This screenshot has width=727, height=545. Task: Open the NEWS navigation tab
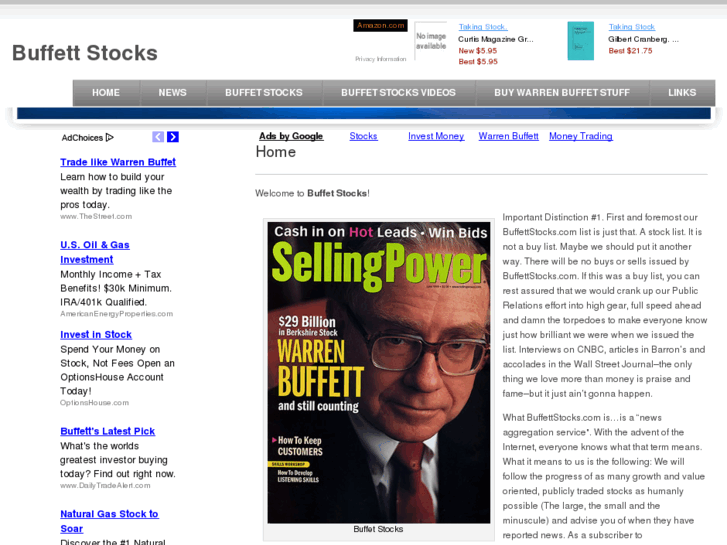pos(172,93)
